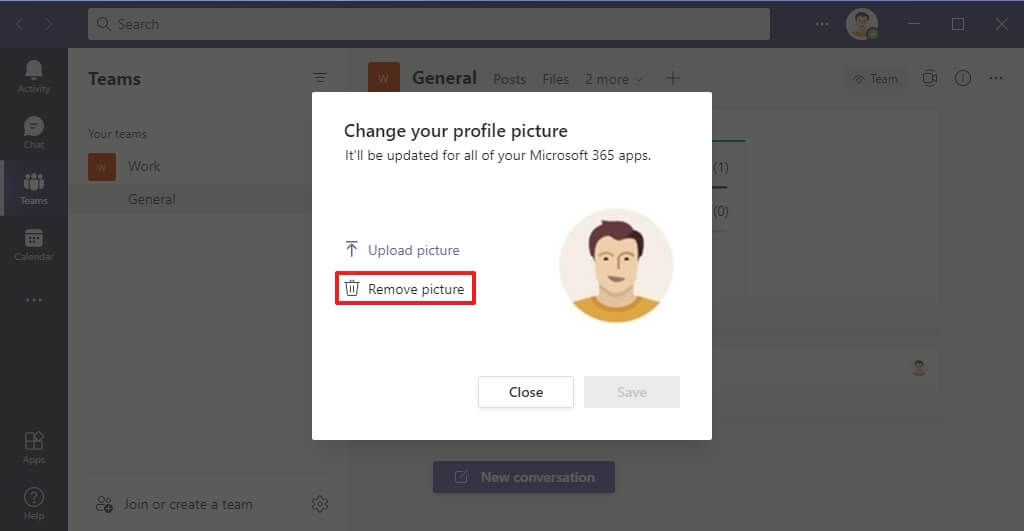Open the Manage teams gear icon
This screenshot has height=531, width=1024.
point(320,504)
